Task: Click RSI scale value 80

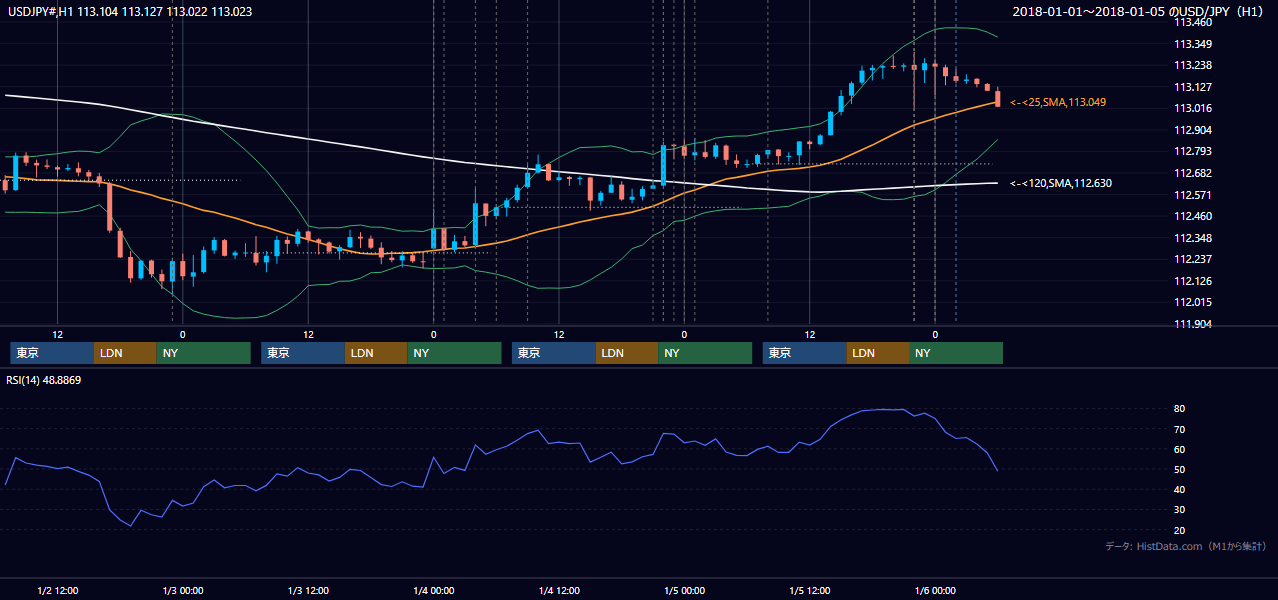Action: click(x=1180, y=409)
